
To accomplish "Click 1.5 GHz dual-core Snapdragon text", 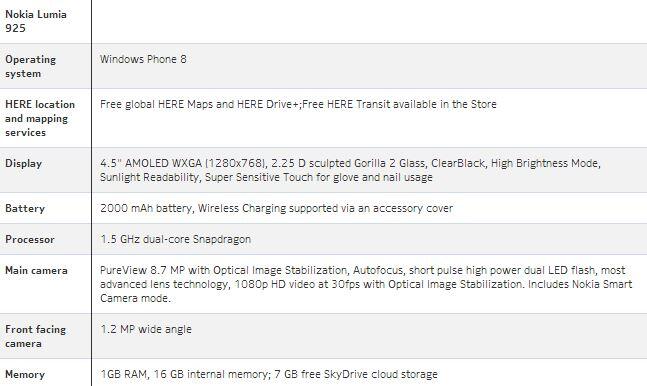I will [x=175, y=239].
